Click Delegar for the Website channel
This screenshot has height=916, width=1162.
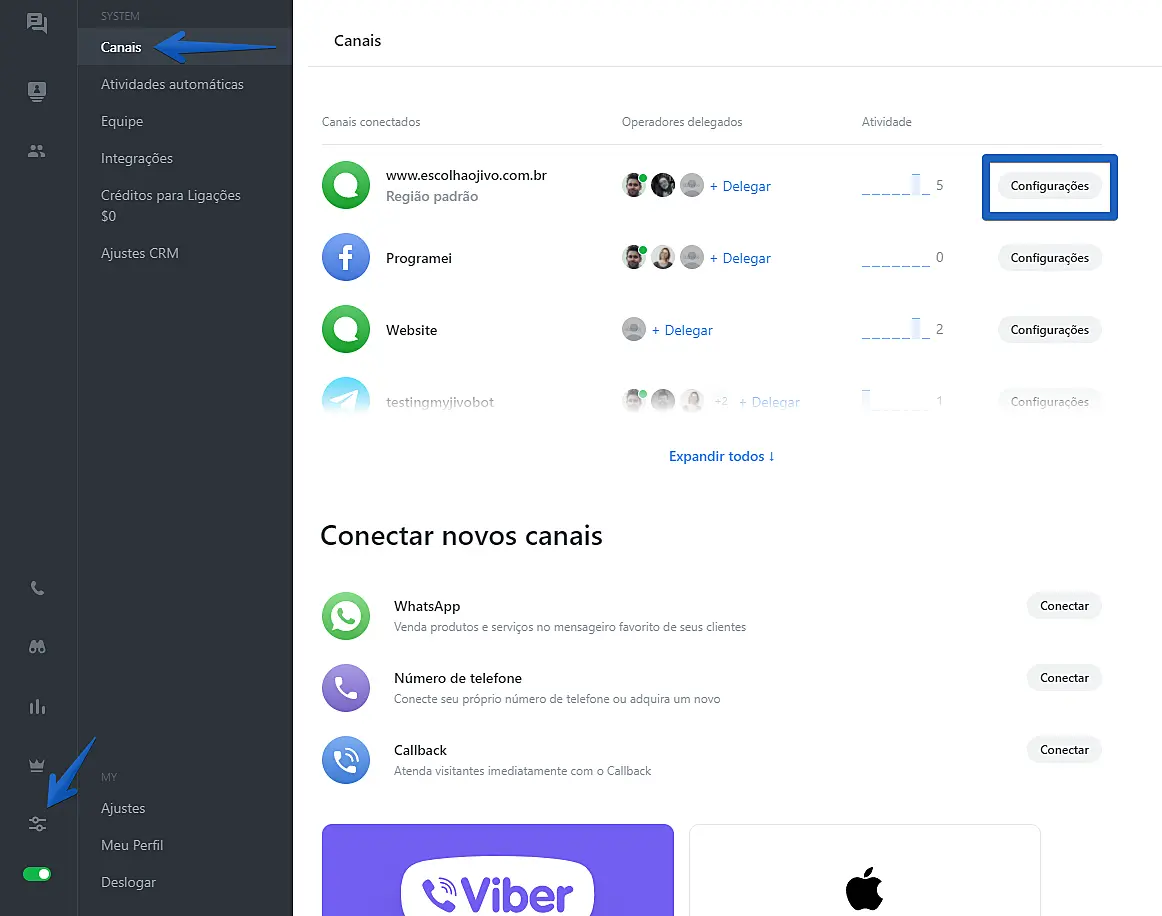[x=683, y=330]
